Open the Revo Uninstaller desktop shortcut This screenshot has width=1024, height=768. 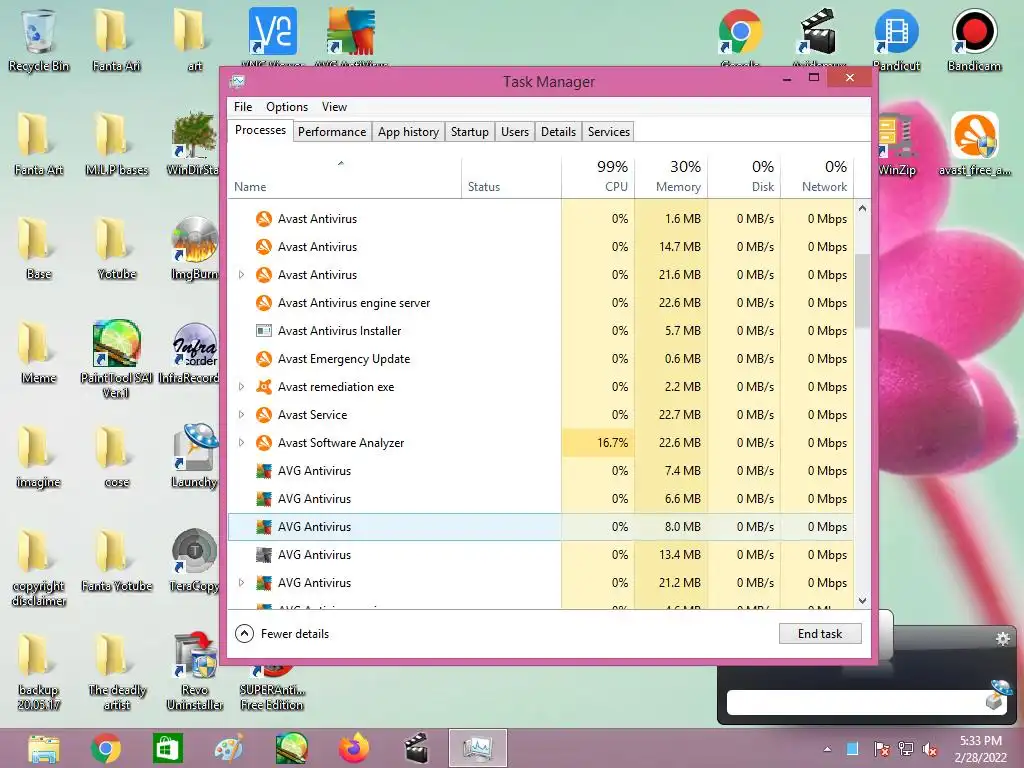[x=195, y=671]
